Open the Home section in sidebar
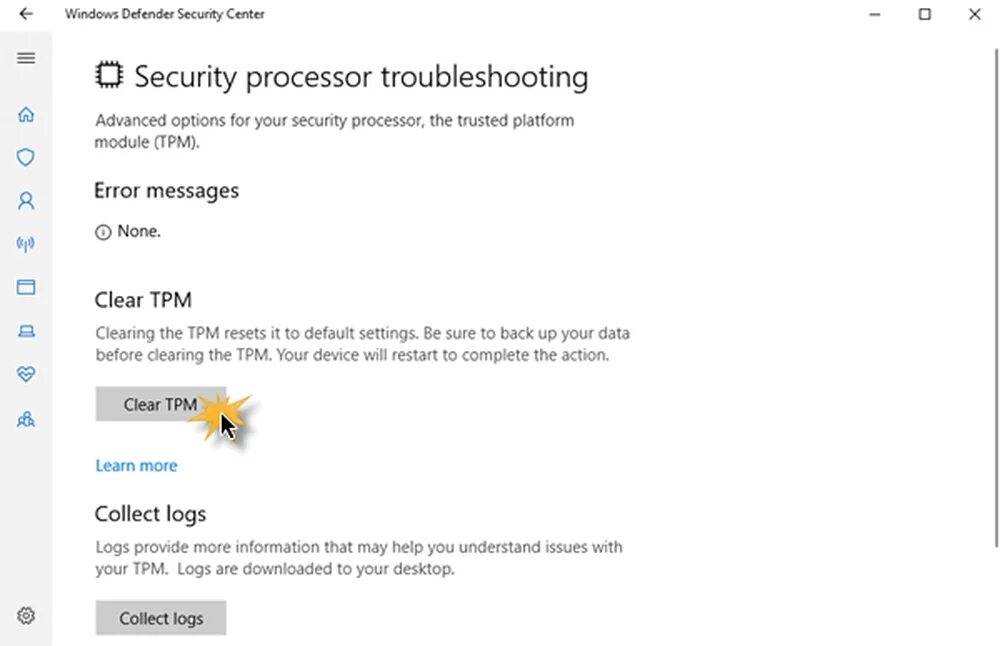Screen dimensions: 1000x646 tap(26, 114)
